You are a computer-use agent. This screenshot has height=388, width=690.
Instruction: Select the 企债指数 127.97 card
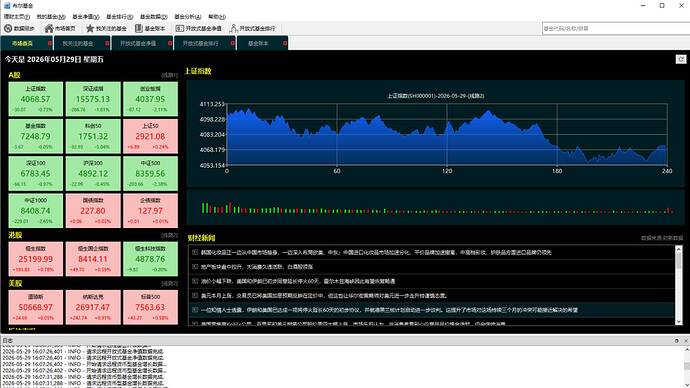tap(150, 211)
